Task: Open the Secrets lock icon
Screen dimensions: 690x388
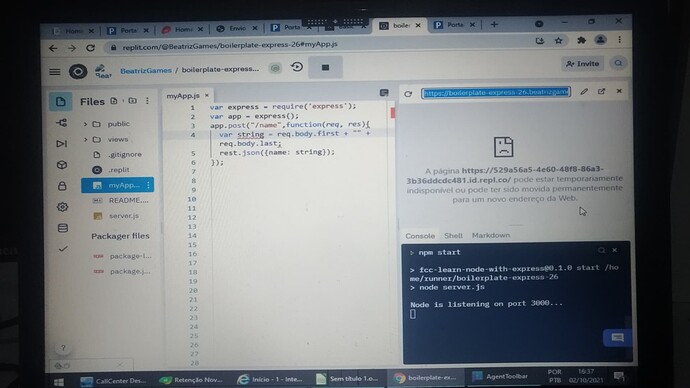Action: (62, 186)
